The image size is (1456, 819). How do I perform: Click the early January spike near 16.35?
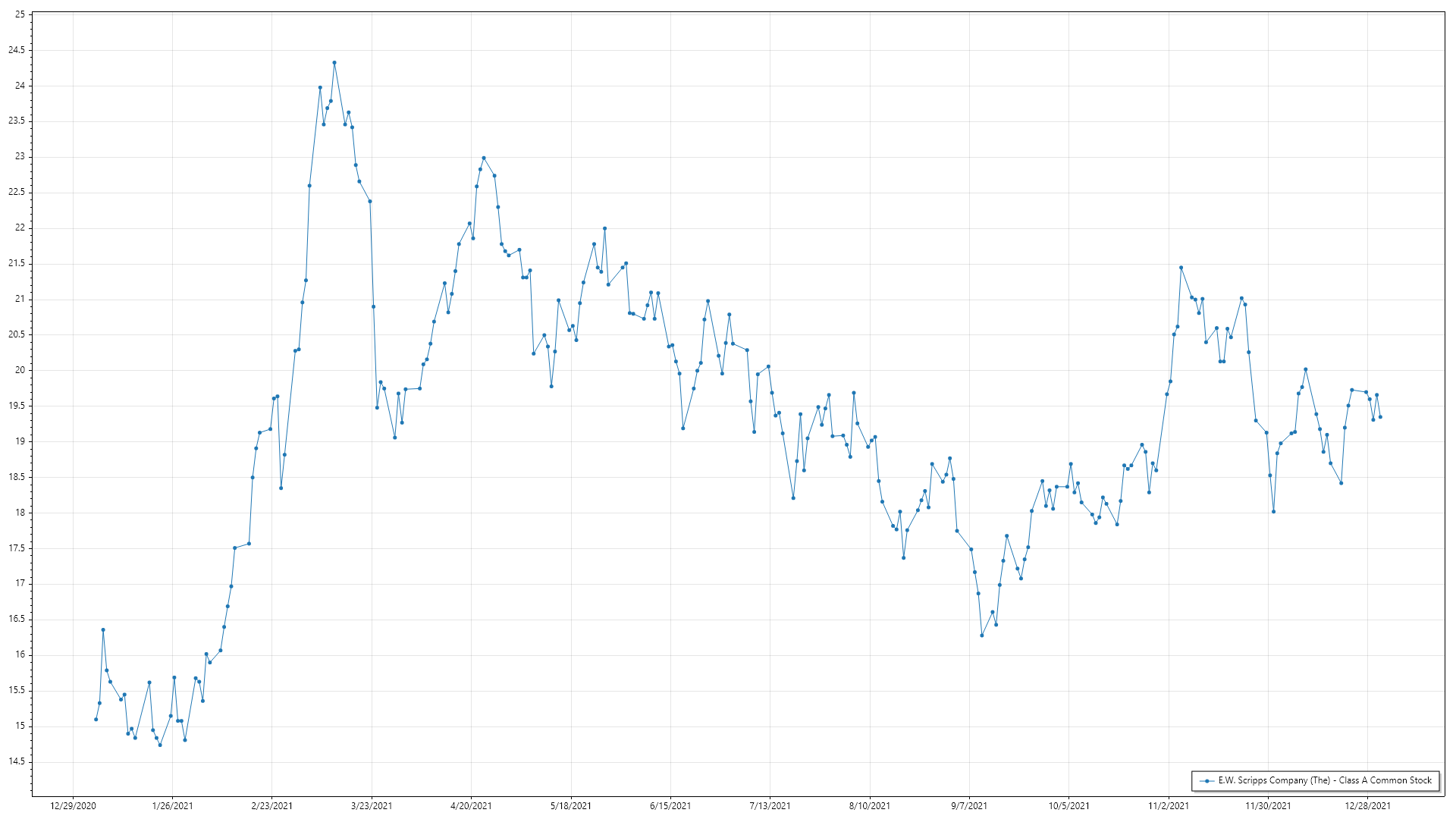pos(103,629)
